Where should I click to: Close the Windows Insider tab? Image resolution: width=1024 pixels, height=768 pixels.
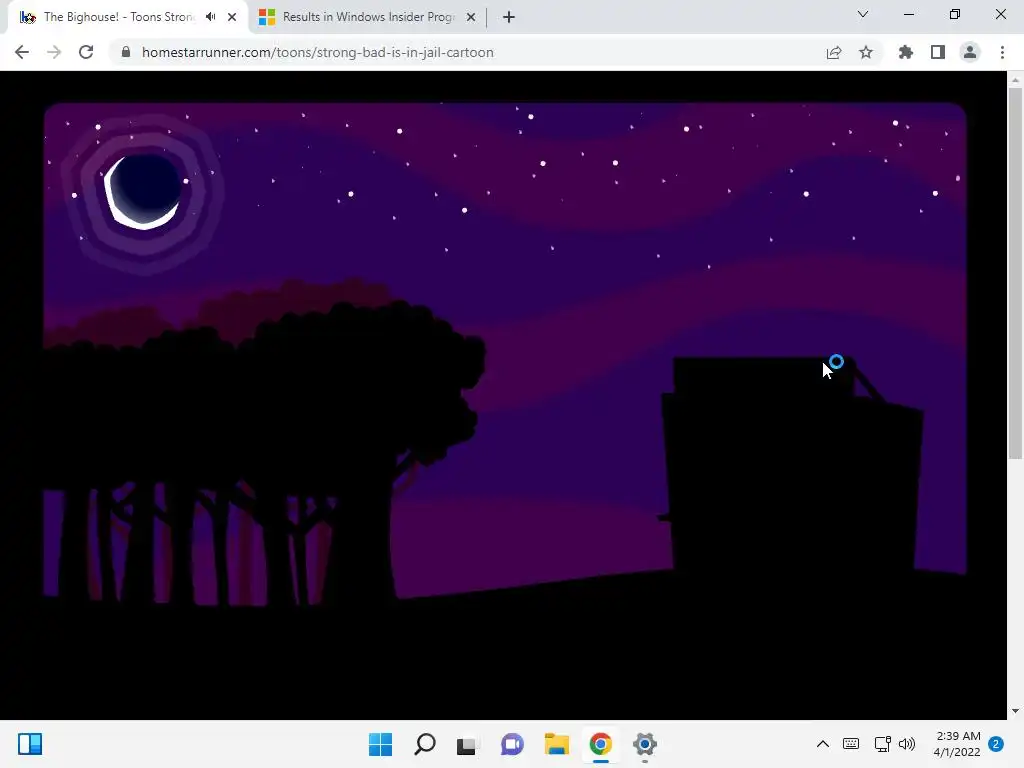tap(471, 17)
